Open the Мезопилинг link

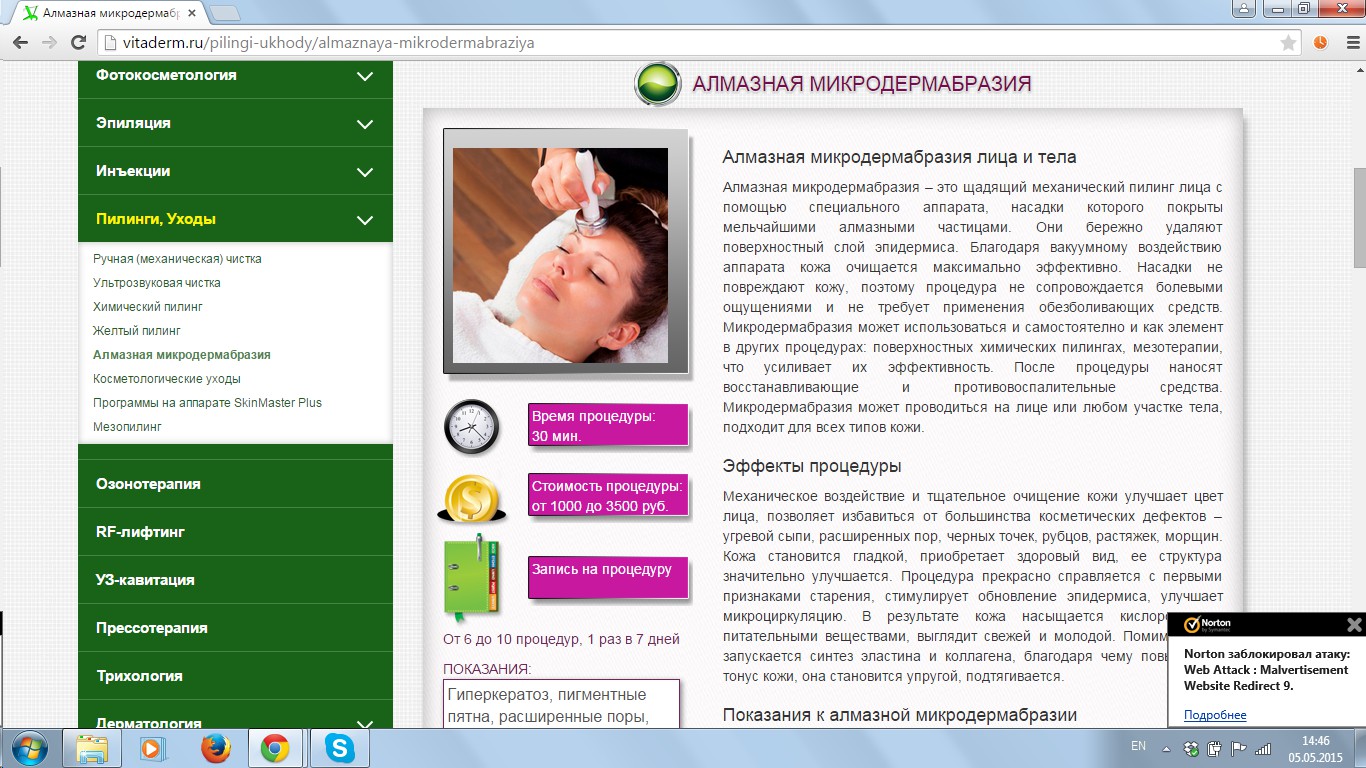point(127,427)
